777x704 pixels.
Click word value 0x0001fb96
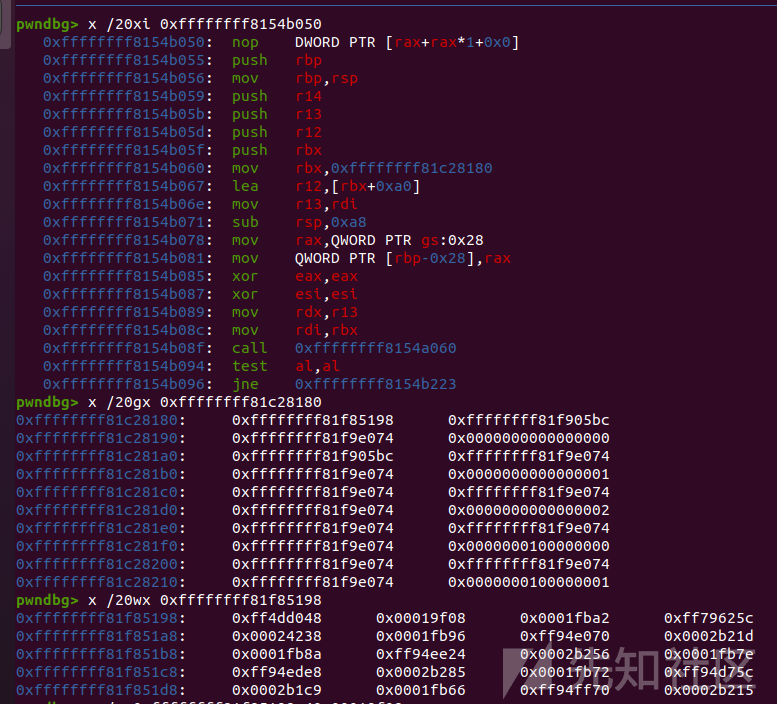click(x=421, y=636)
